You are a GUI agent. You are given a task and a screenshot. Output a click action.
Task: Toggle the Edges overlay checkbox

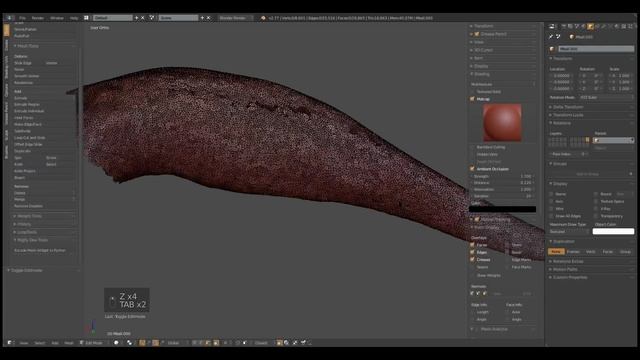tap(472, 252)
